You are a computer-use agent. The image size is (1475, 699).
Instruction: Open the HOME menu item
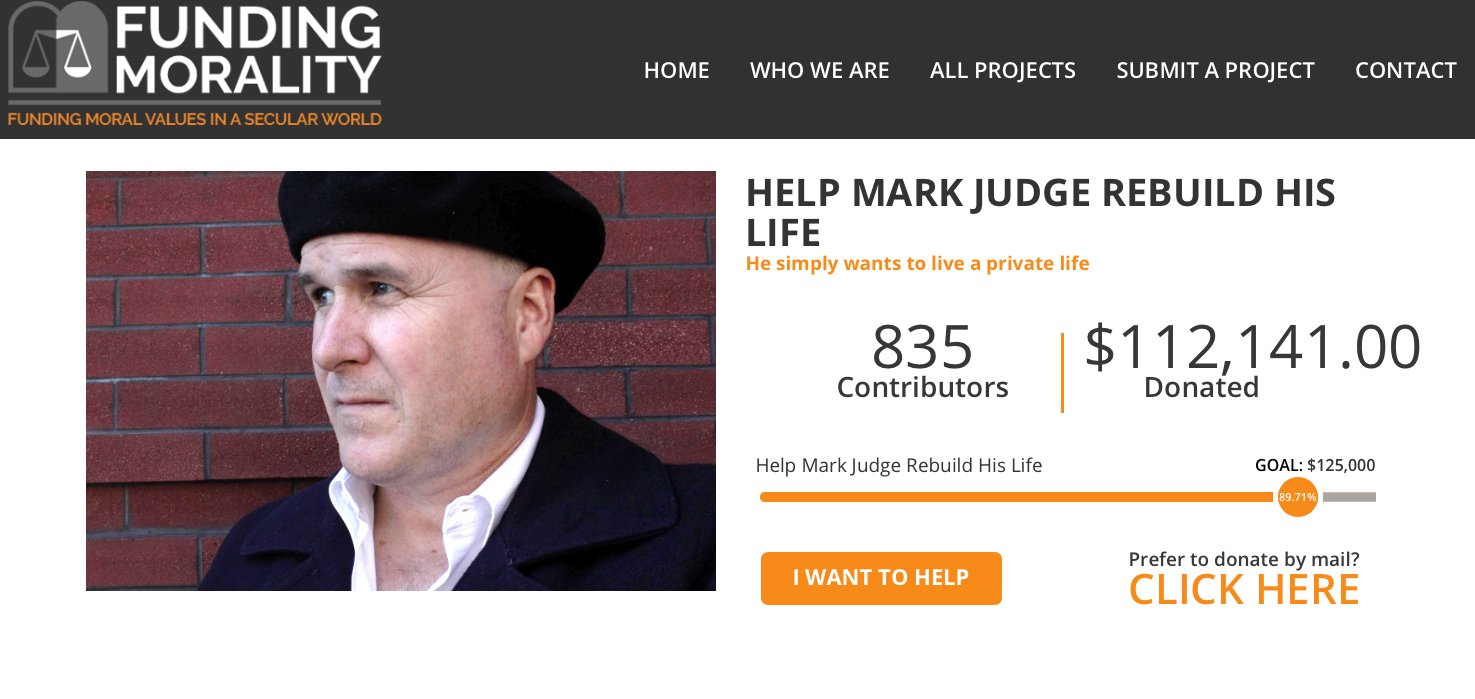[677, 70]
